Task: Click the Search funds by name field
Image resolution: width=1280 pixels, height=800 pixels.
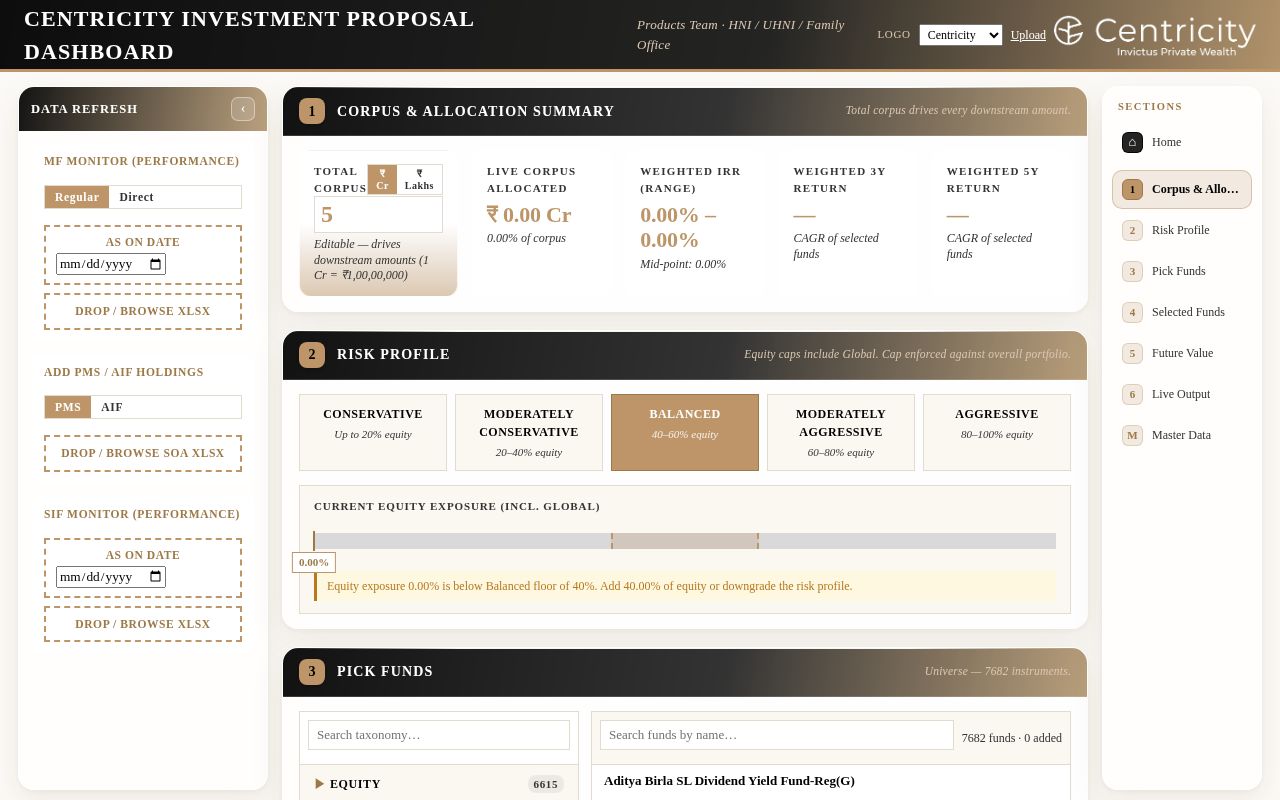Action: click(777, 735)
